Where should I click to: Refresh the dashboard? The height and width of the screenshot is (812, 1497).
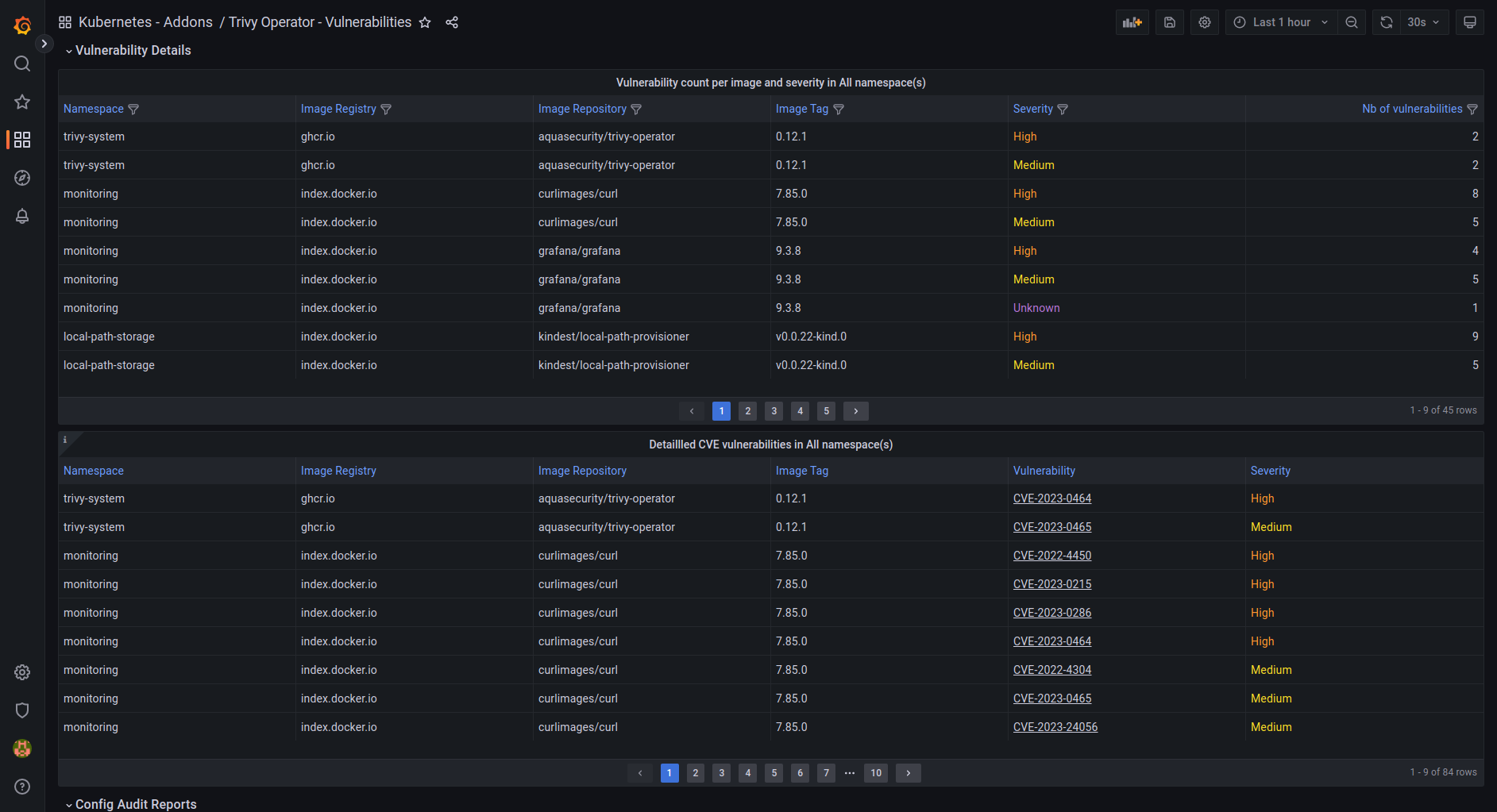(1387, 22)
